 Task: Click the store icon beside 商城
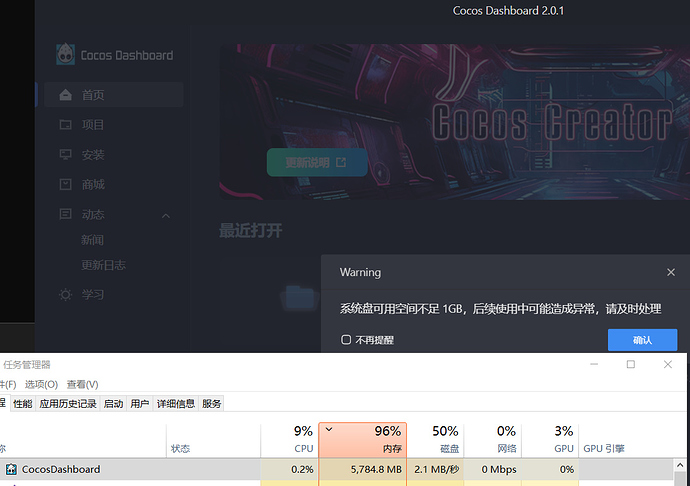[66, 184]
